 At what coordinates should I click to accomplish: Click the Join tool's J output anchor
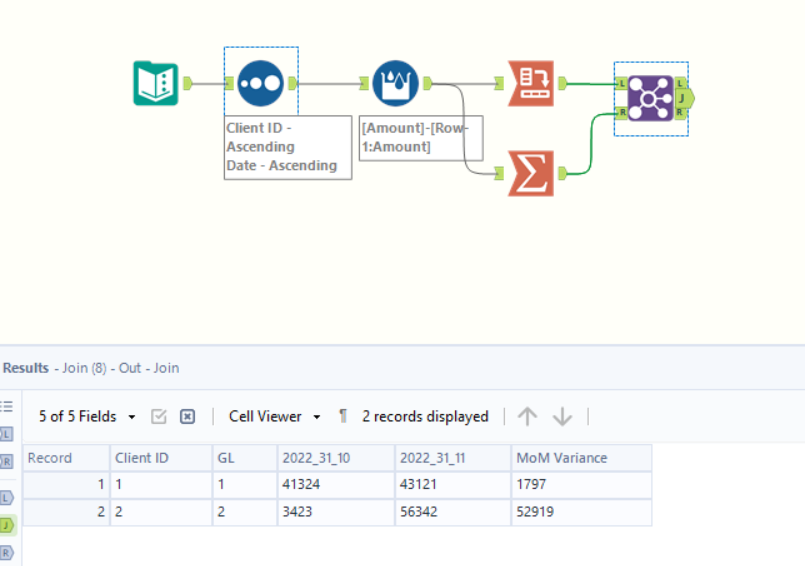[x=684, y=98]
